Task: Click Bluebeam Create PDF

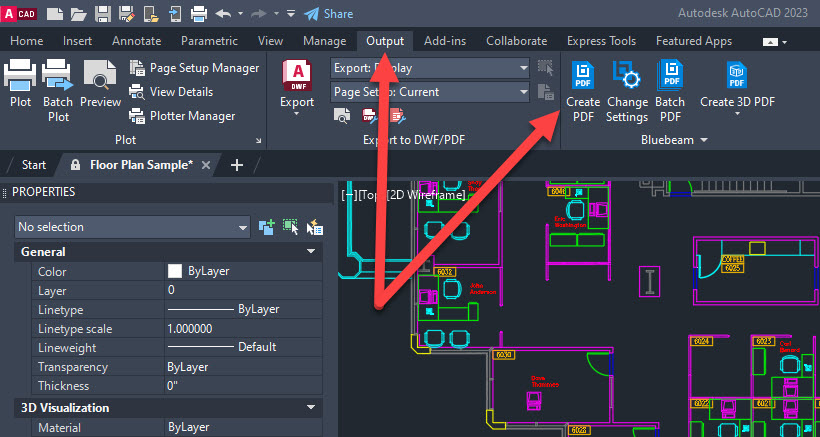Action: (583, 91)
